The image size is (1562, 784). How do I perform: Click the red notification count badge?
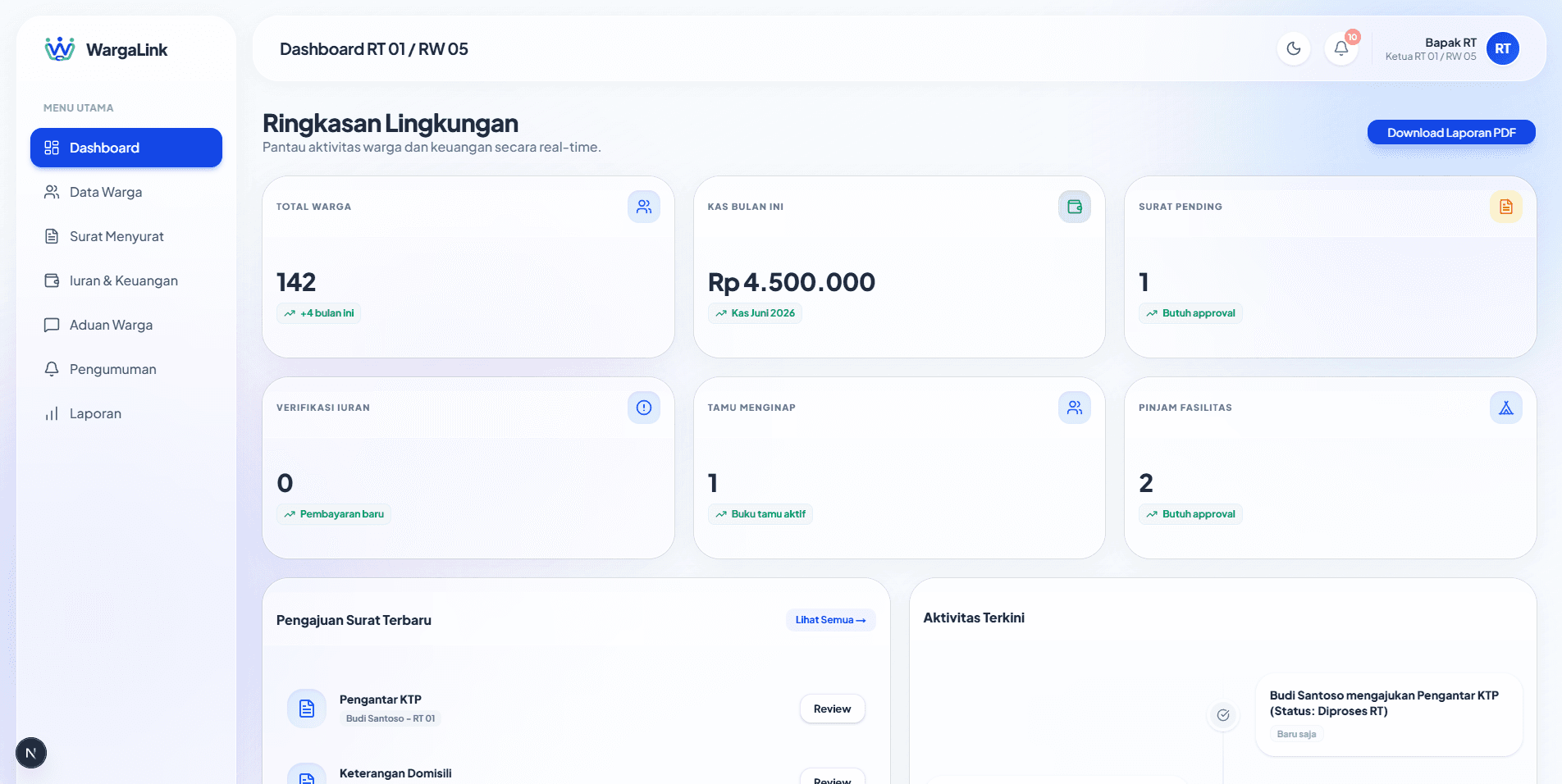pos(1353,37)
